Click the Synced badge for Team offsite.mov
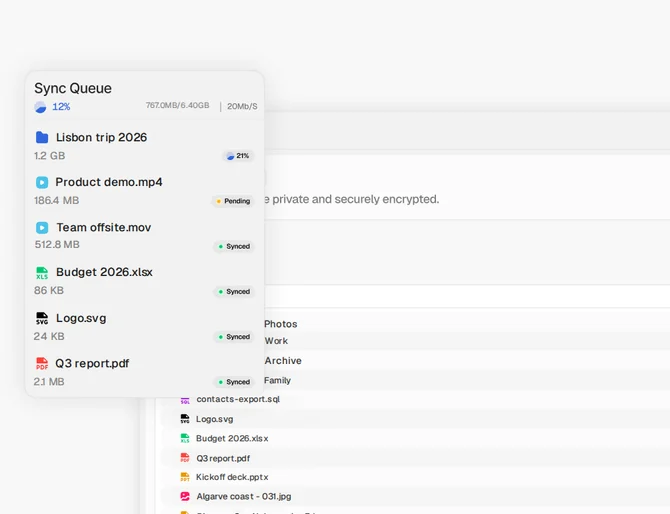 [234, 247]
